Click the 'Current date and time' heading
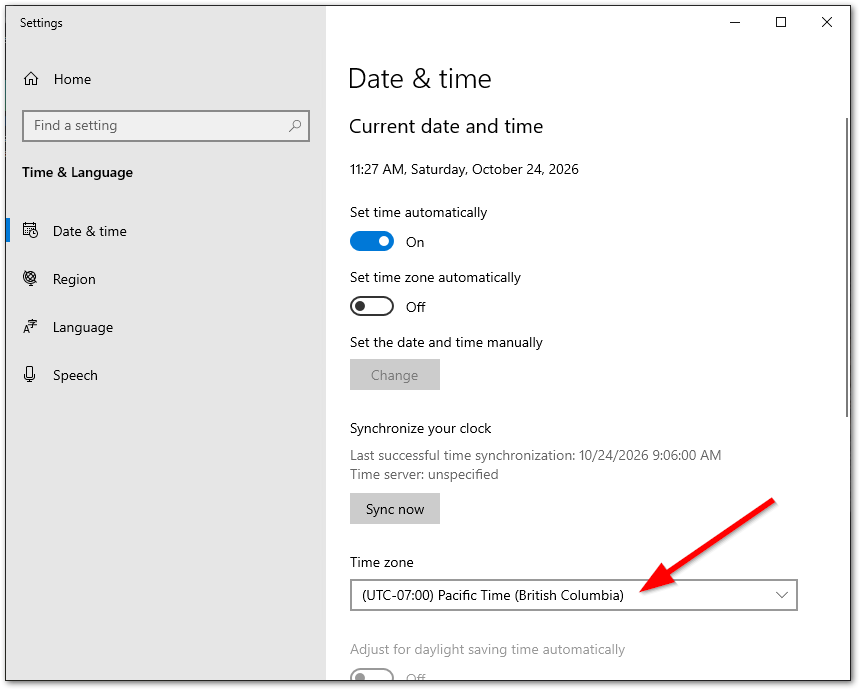860x690 pixels. 446,127
